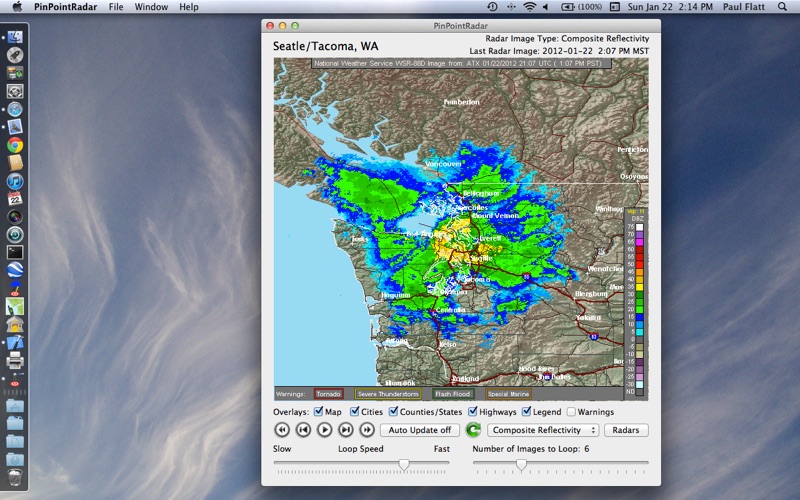Open the Apple menu

click(x=17, y=7)
